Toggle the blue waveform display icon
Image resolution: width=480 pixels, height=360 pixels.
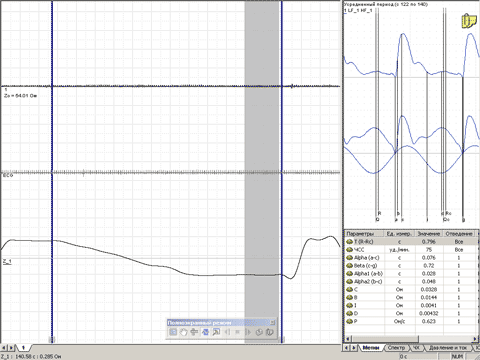205,332
